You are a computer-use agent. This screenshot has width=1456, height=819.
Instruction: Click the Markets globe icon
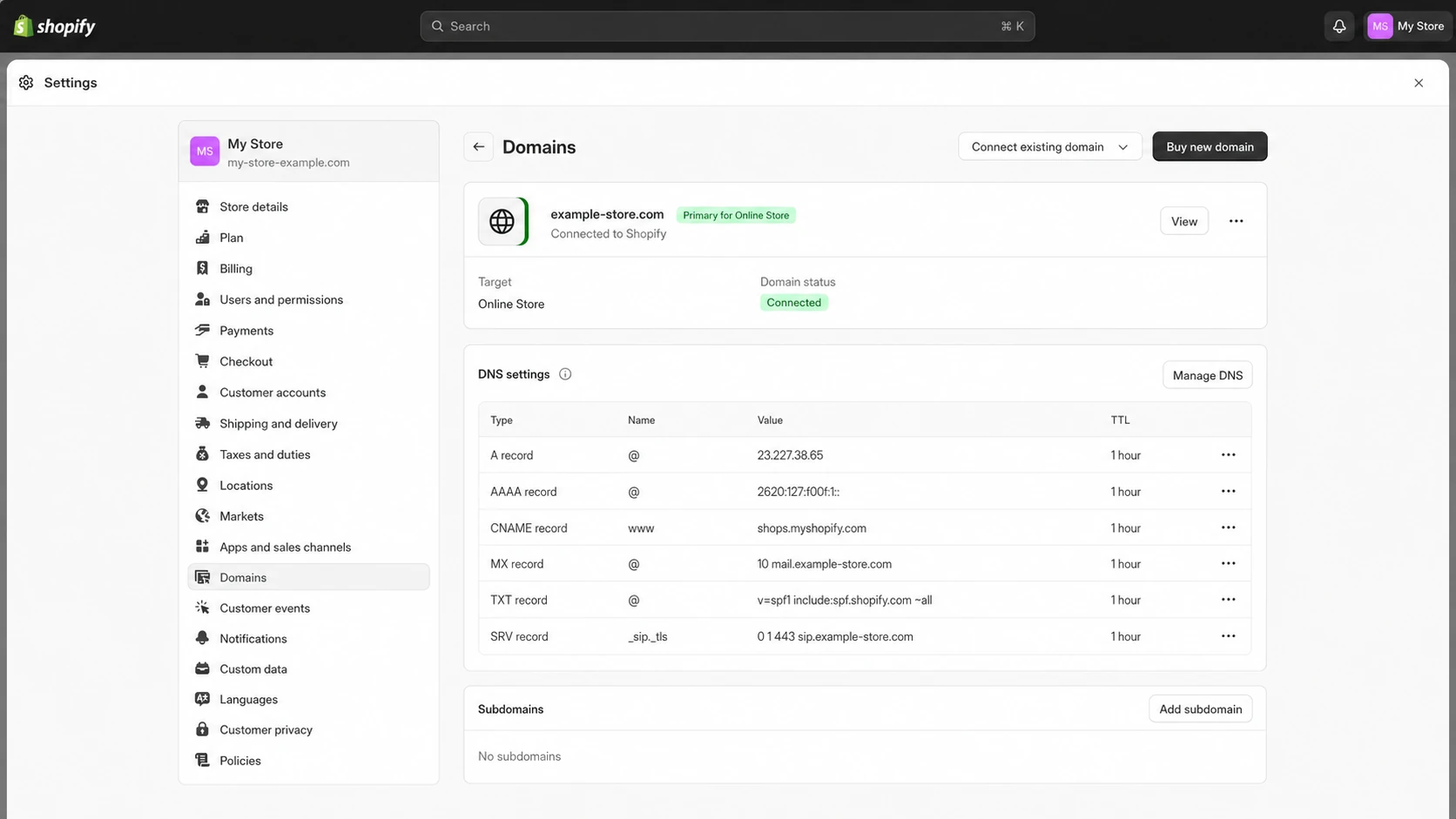point(202,516)
